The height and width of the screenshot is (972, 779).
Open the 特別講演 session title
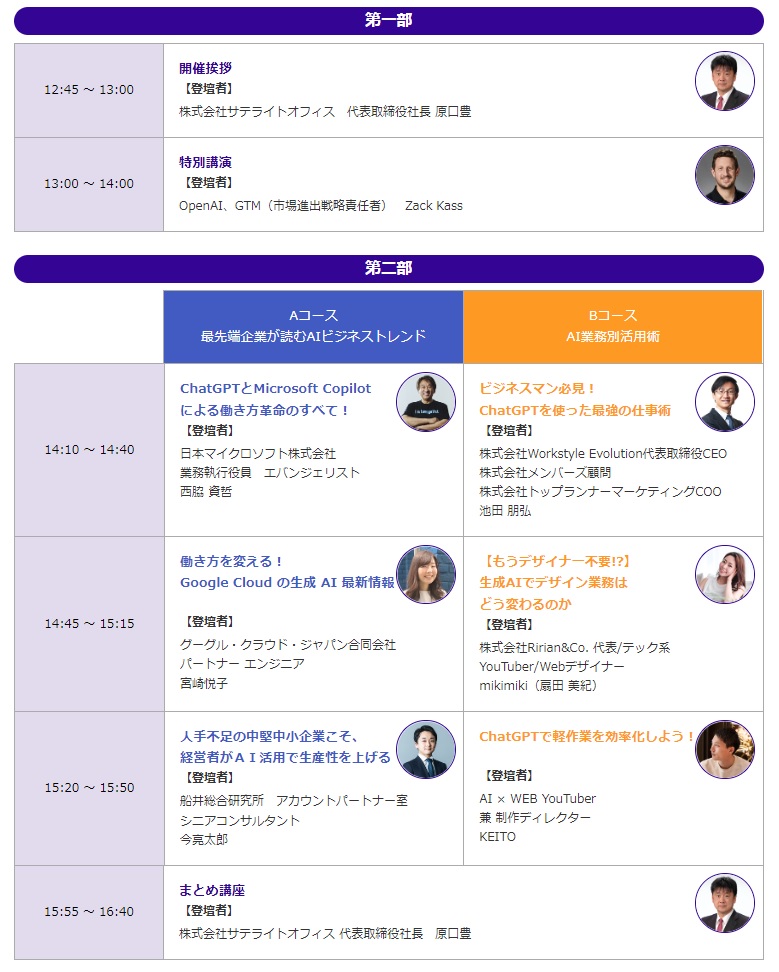205,162
